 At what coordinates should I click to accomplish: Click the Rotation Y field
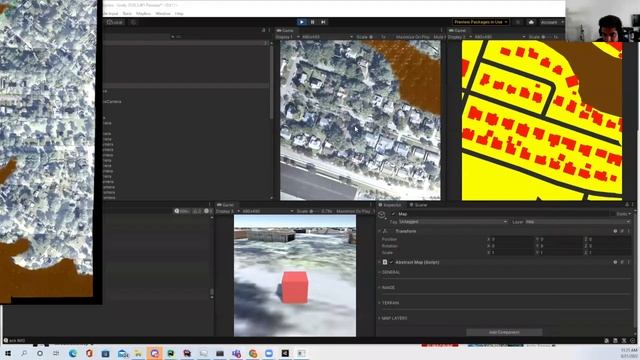click(x=561, y=246)
